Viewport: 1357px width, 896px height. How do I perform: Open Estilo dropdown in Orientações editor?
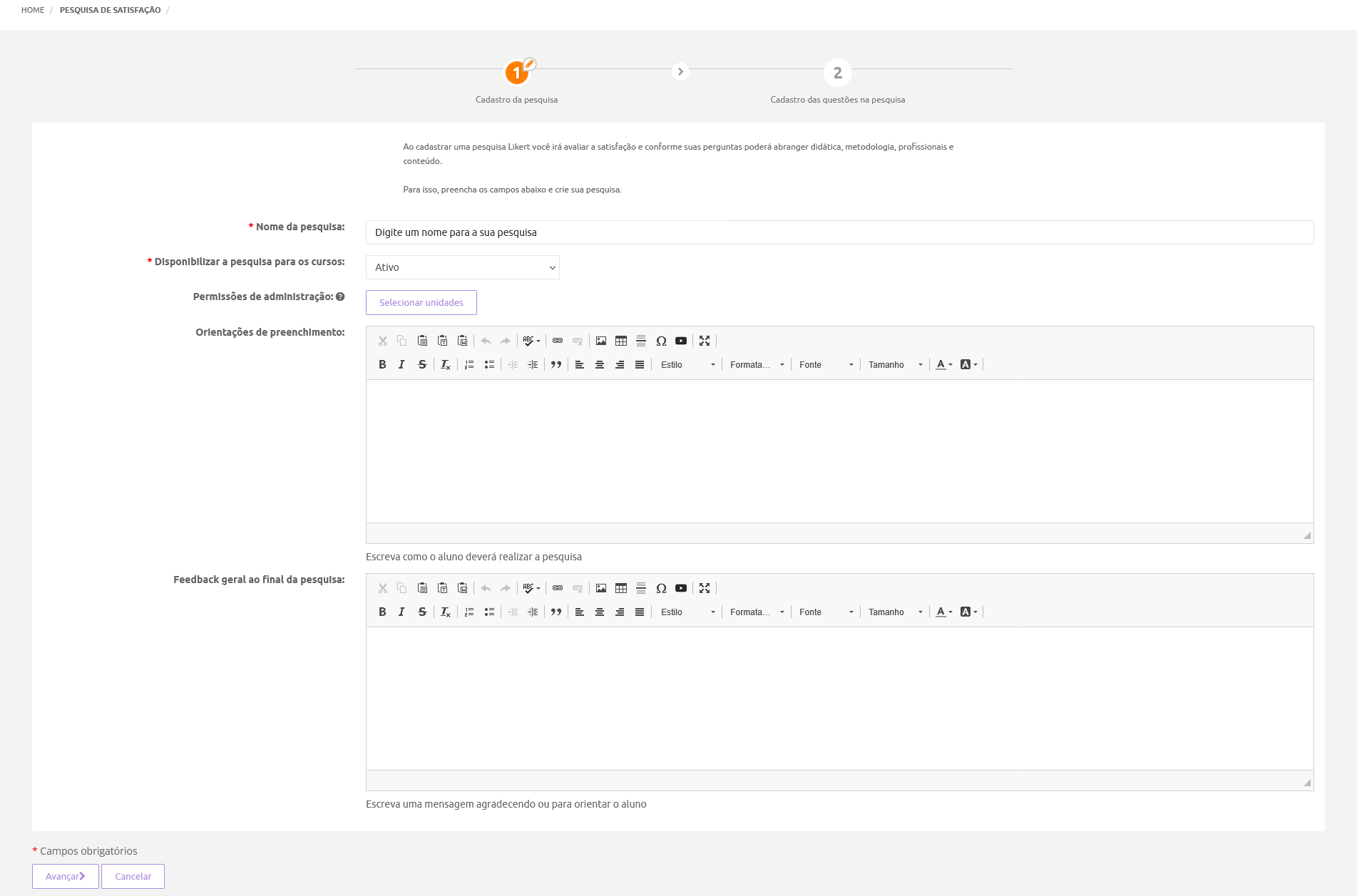pyautogui.click(x=687, y=364)
